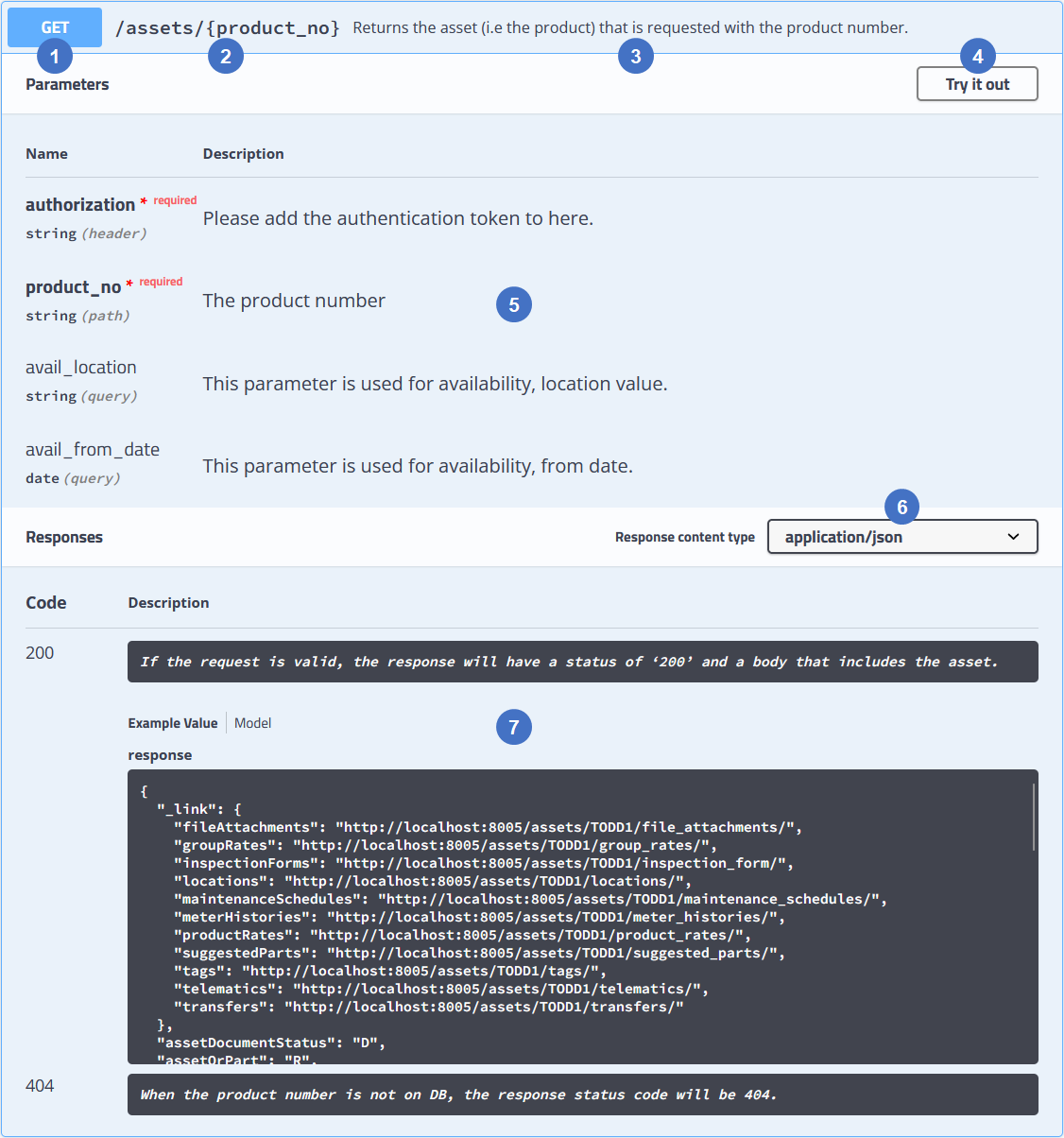
Task: Click the circled number 7 badge
Action: click(514, 727)
